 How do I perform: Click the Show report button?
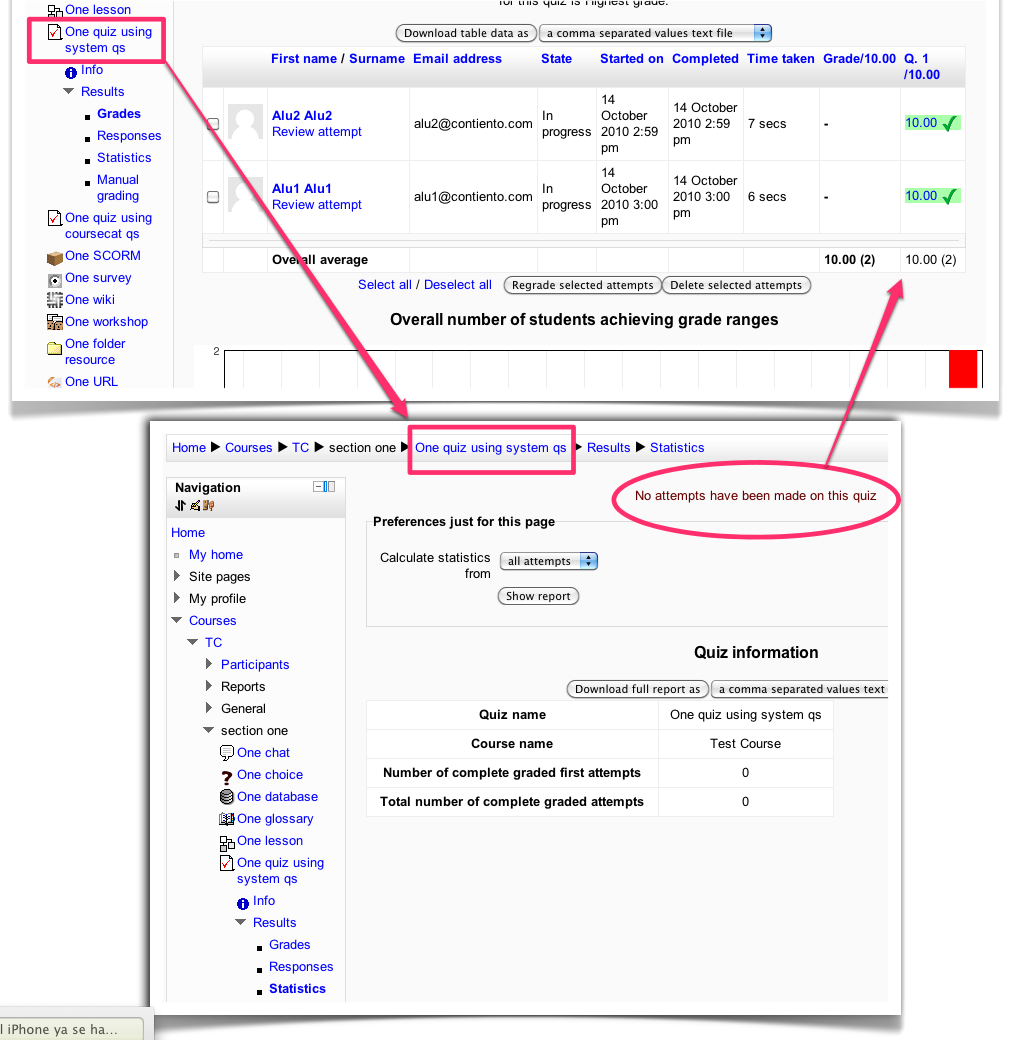[x=538, y=596]
